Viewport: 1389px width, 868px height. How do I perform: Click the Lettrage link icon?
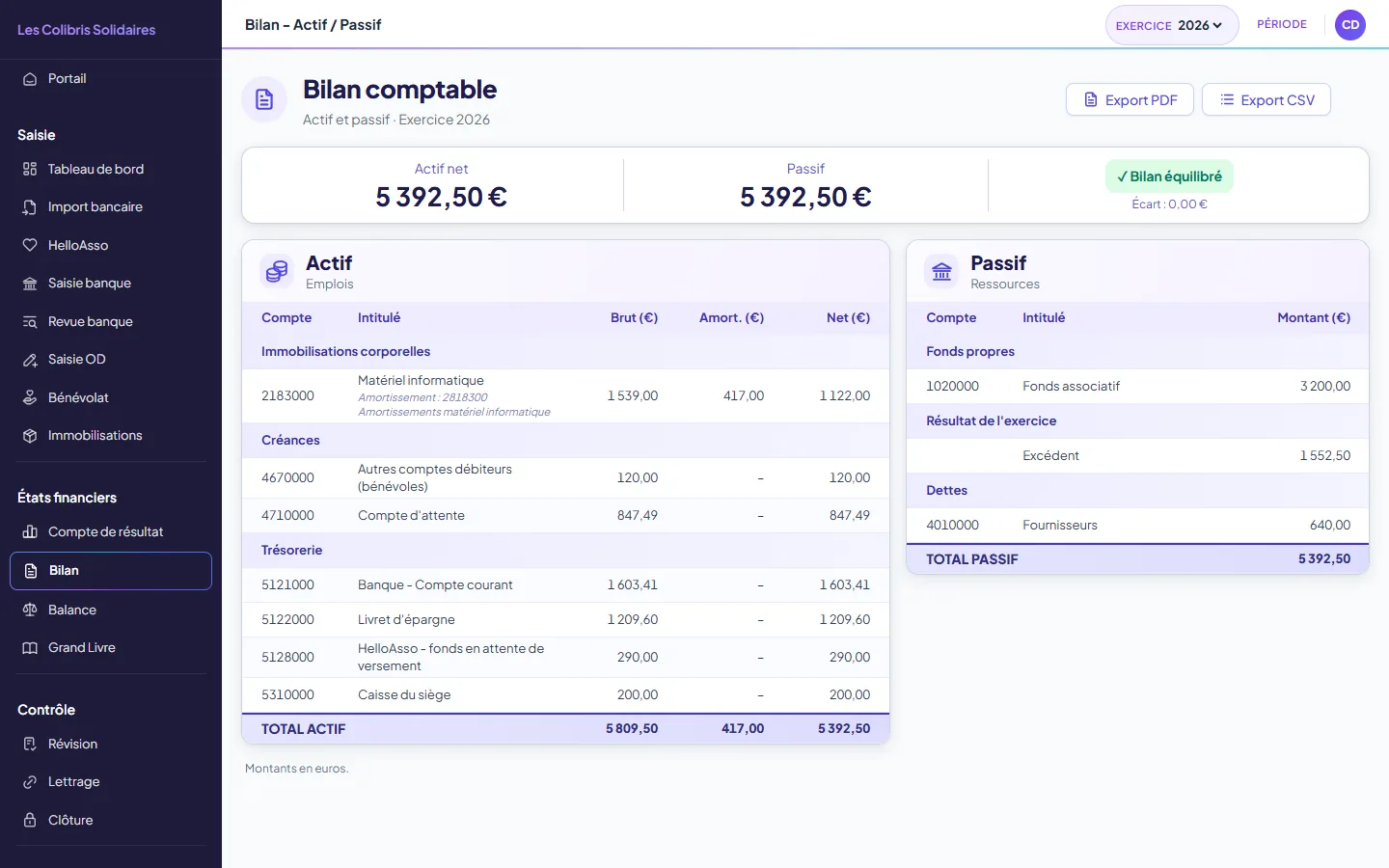tap(30, 782)
